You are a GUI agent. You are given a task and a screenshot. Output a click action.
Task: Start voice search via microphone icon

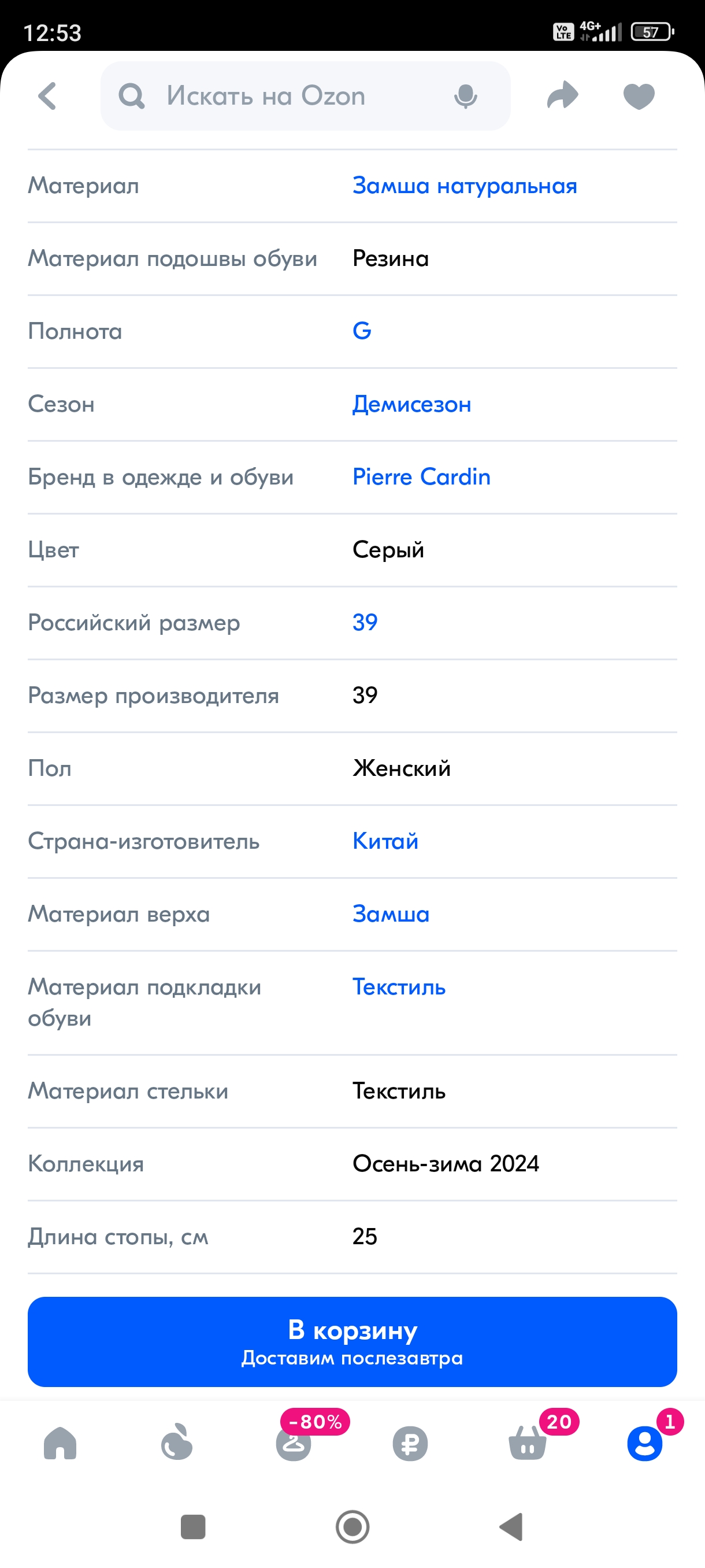pyautogui.click(x=465, y=95)
